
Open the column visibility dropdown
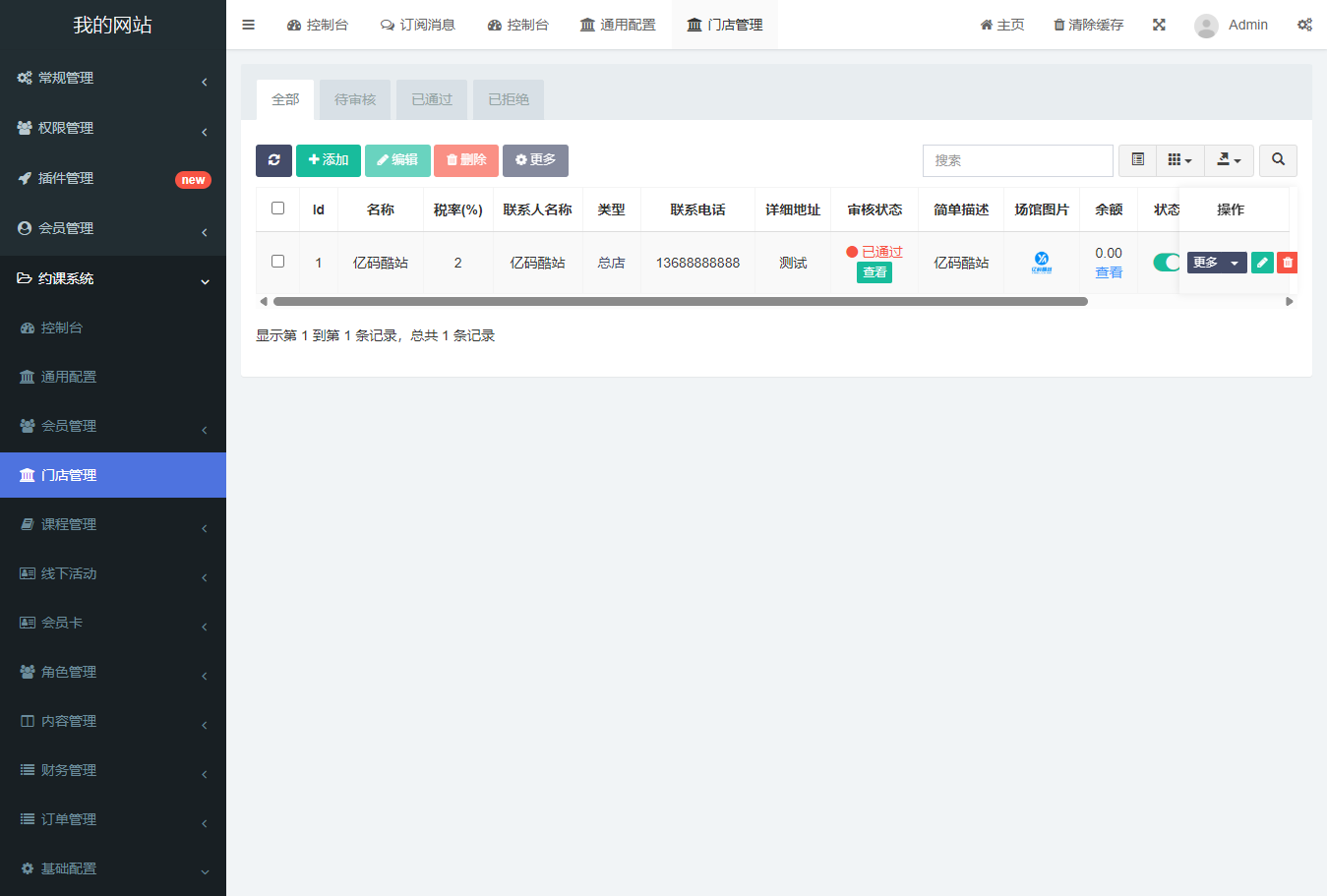click(1180, 160)
